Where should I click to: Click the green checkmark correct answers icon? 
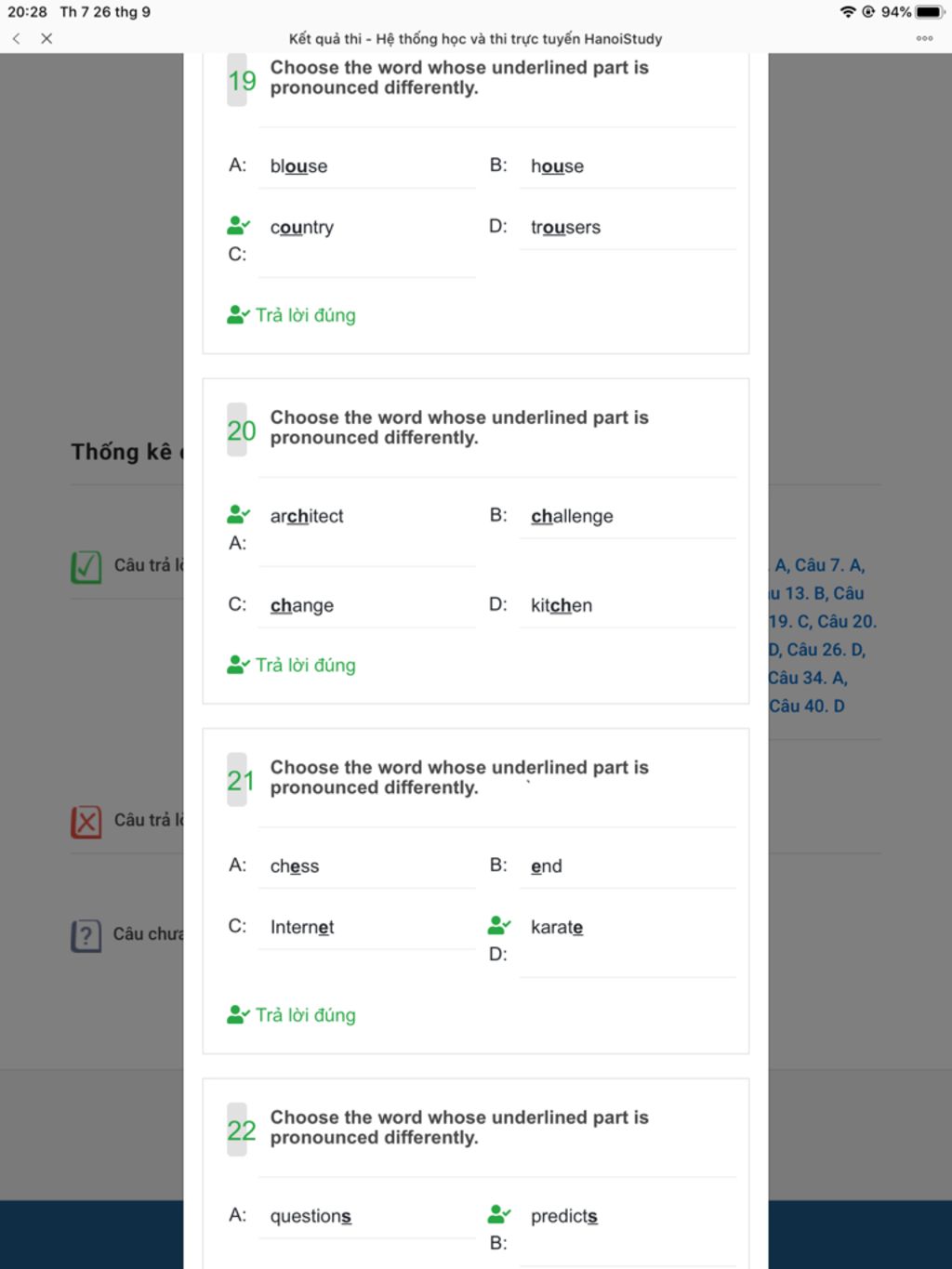click(x=86, y=565)
